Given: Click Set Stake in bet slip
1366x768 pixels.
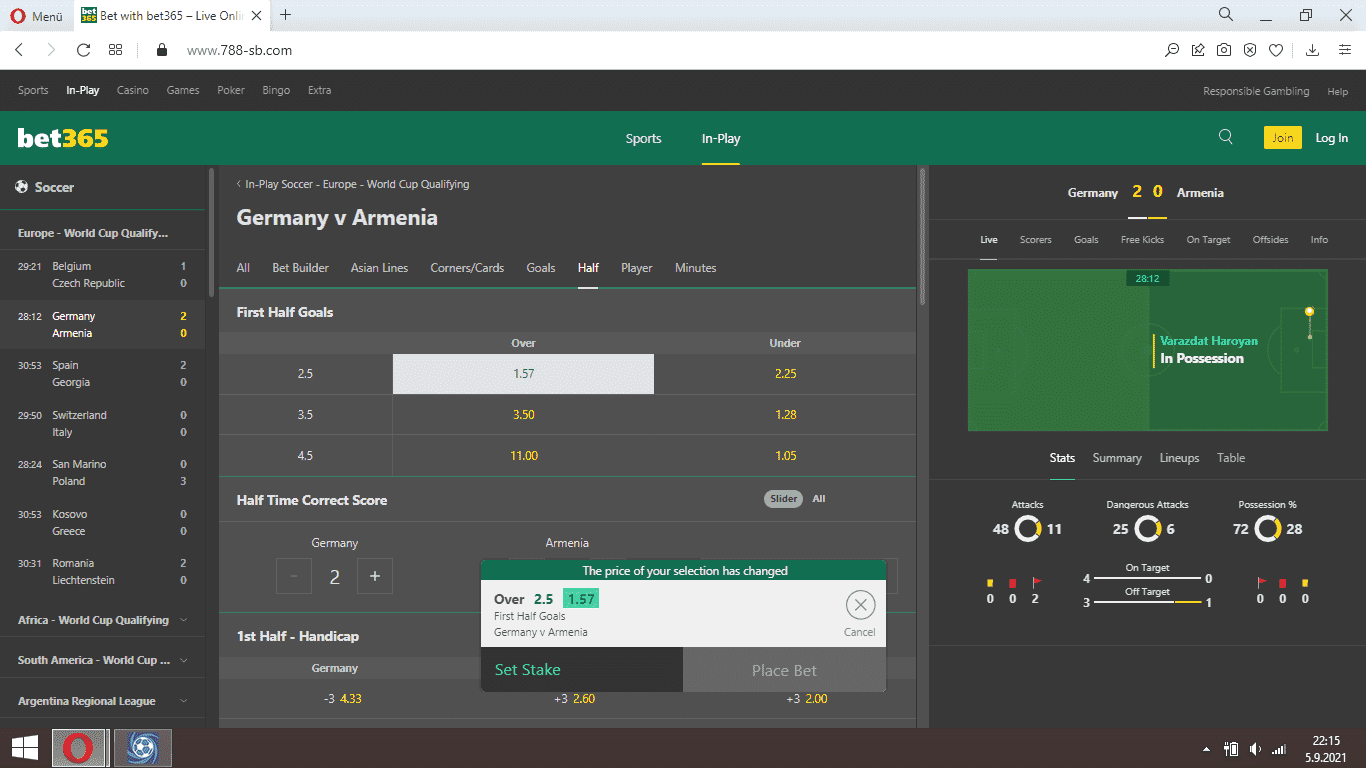Looking at the screenshot, I should [582, 670].
